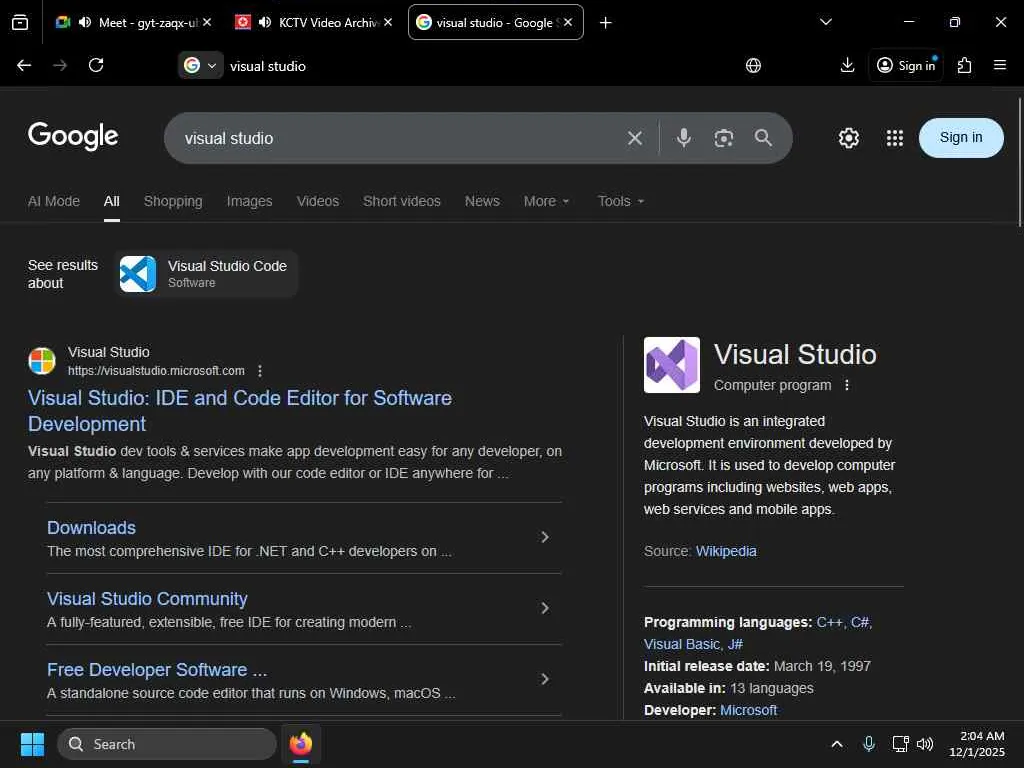The image size is (1024, 768).
Task: Open the Microsoft developer link
Action: tap(748, 711)
